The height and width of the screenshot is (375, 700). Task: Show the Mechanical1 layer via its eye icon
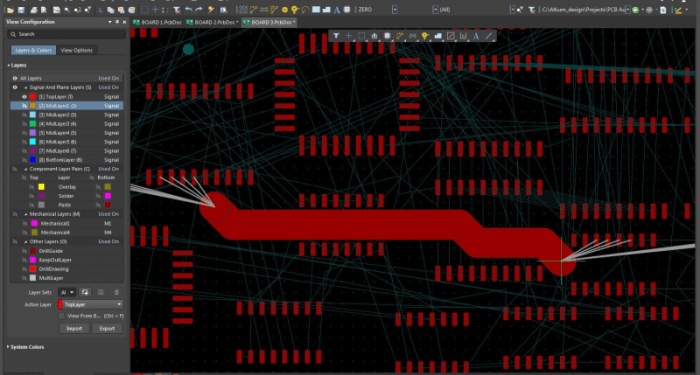tap(25, 223)
